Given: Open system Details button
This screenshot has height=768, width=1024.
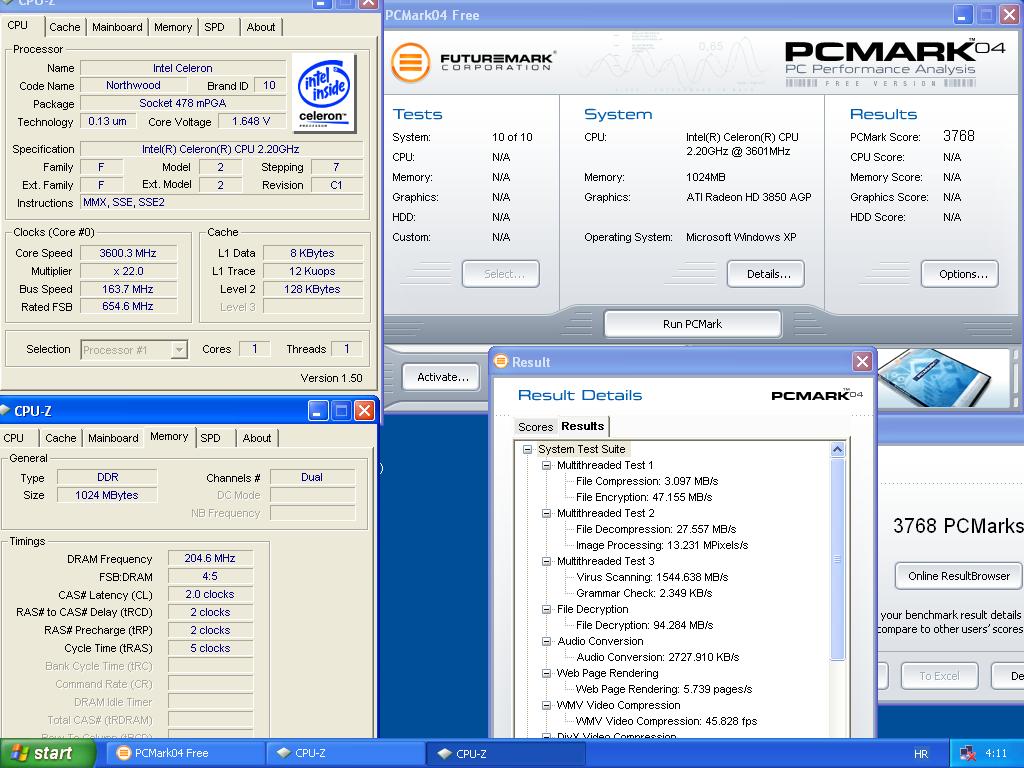Looking at the screenshot, I should point(765,274).
